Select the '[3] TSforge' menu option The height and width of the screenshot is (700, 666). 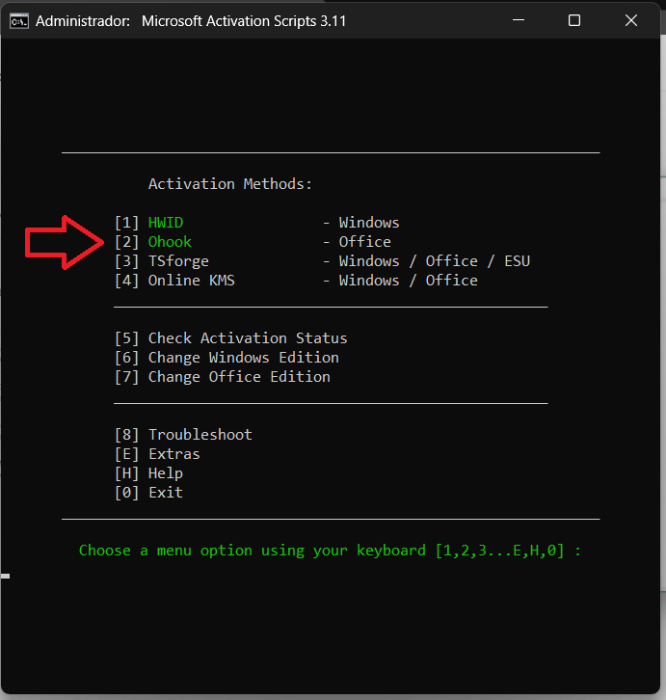(162, 261)
